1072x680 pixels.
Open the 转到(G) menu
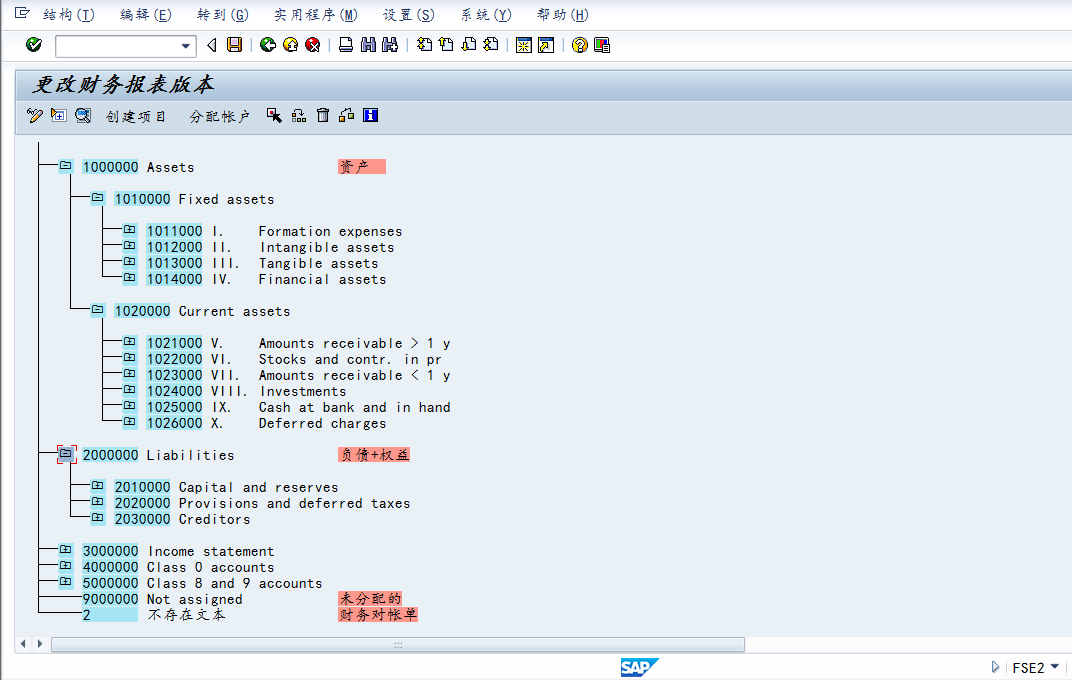[x=222, y=14]
